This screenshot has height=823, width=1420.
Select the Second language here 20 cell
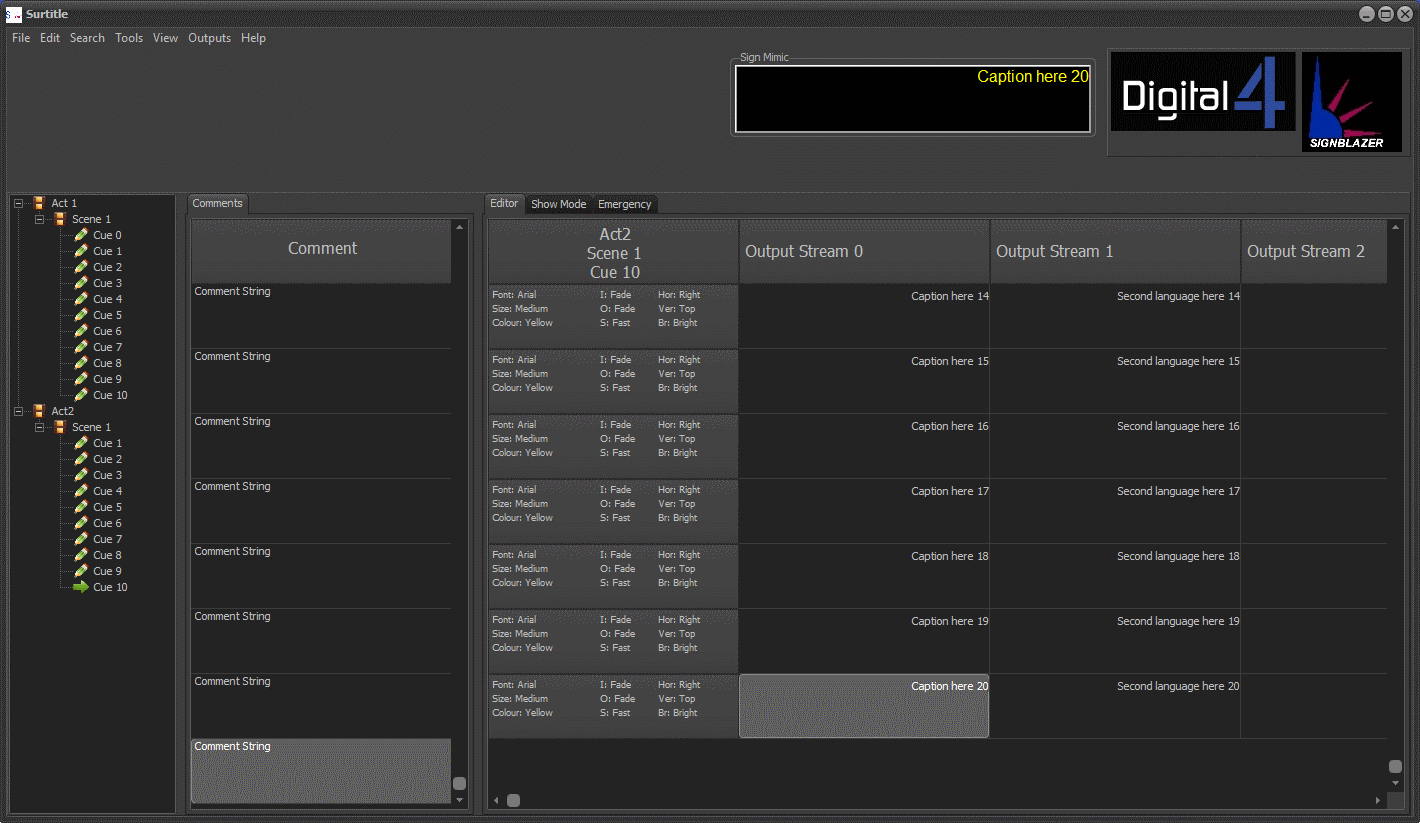coord(1115,706)
